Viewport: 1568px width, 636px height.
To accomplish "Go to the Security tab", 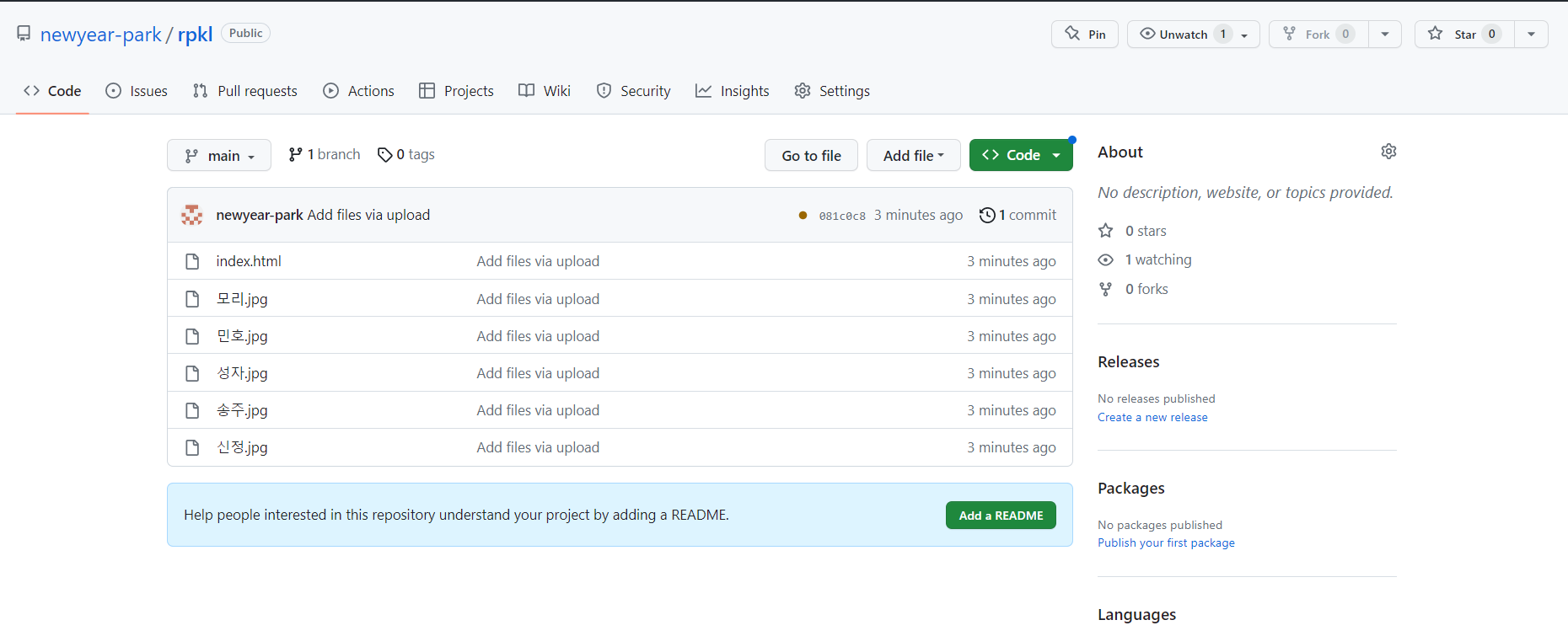I will (633, 91).
